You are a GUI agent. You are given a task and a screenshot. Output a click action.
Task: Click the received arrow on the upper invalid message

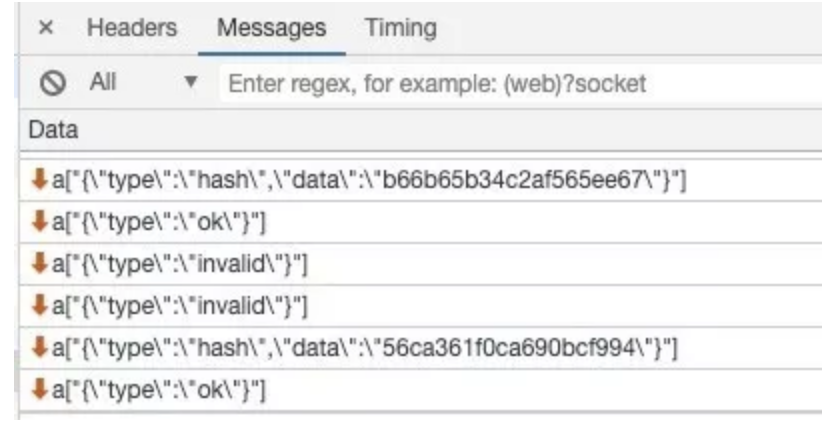click(x=39, y=263)
